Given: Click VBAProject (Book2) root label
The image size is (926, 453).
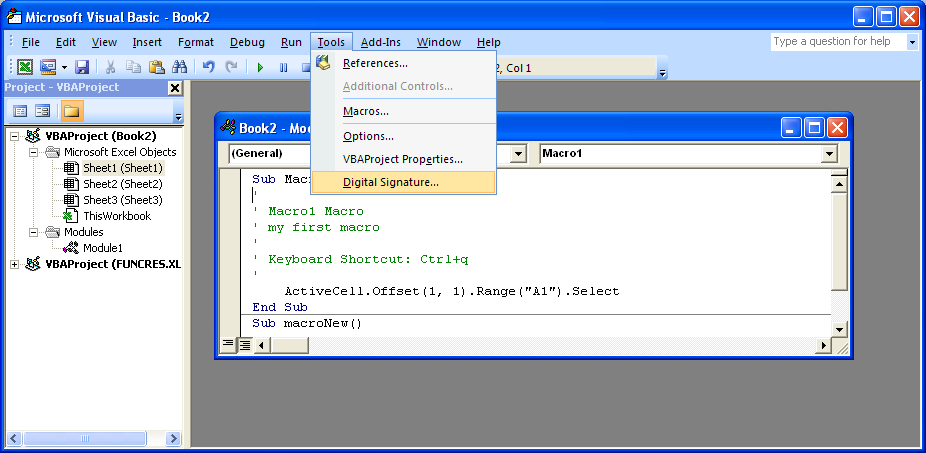Looking at the screenshot, I should [x=100, y=136].
